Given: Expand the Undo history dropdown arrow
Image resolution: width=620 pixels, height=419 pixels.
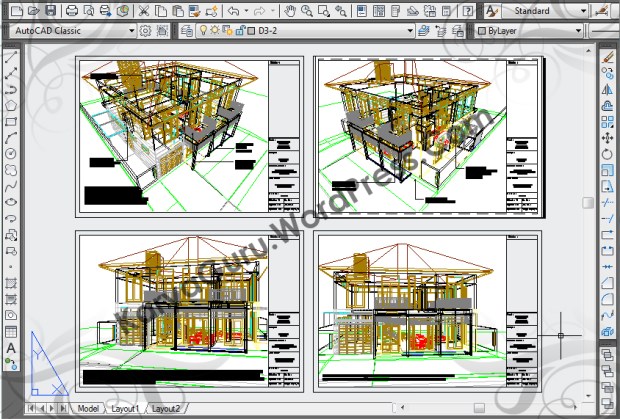Looking at the screenshot, I should pyautogui.click(x=246, y=11).
